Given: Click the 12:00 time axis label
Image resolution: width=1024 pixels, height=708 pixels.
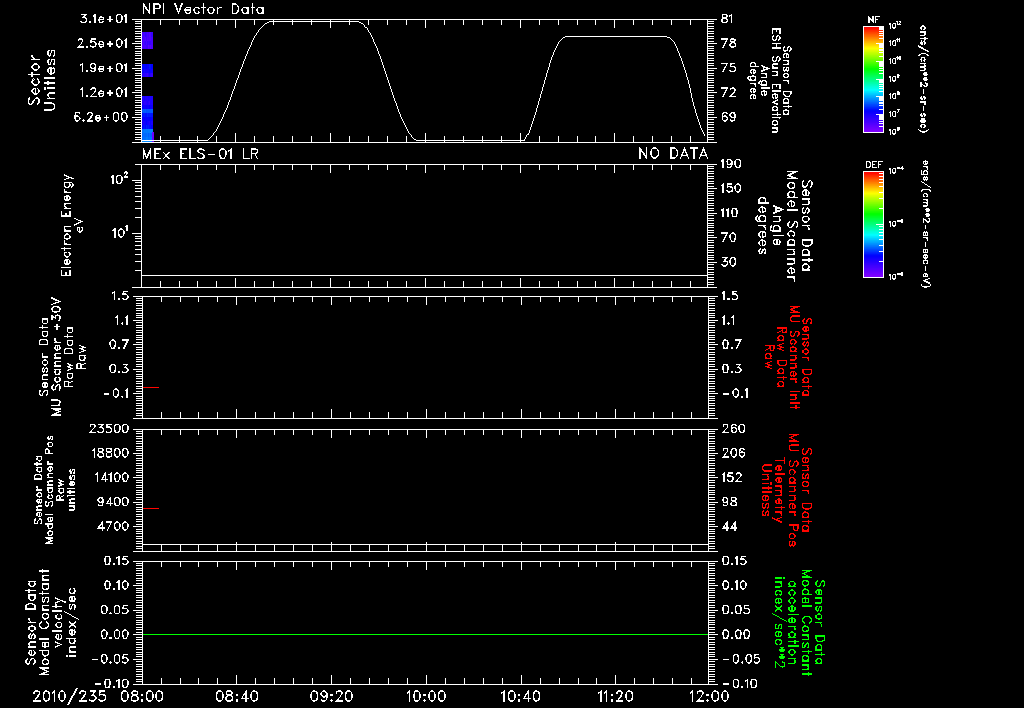Looking at the screenshot, I should [x=709, y=696].
